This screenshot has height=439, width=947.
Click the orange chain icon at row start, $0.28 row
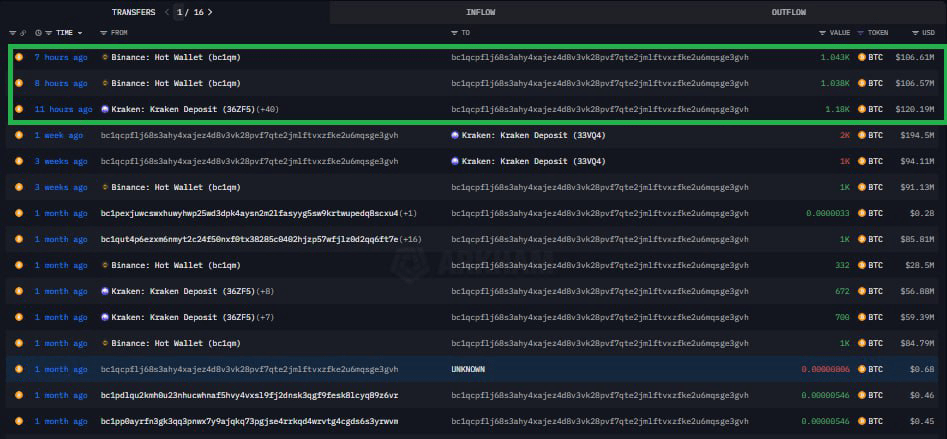click(x=19, y=213)
